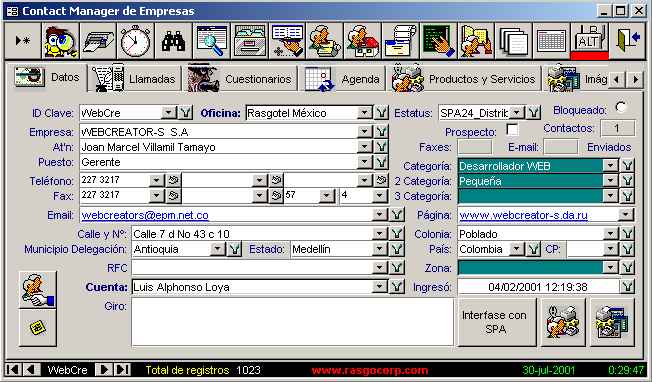
Task: Click the yellow note icon button
Action: click(x=37, y=328)
